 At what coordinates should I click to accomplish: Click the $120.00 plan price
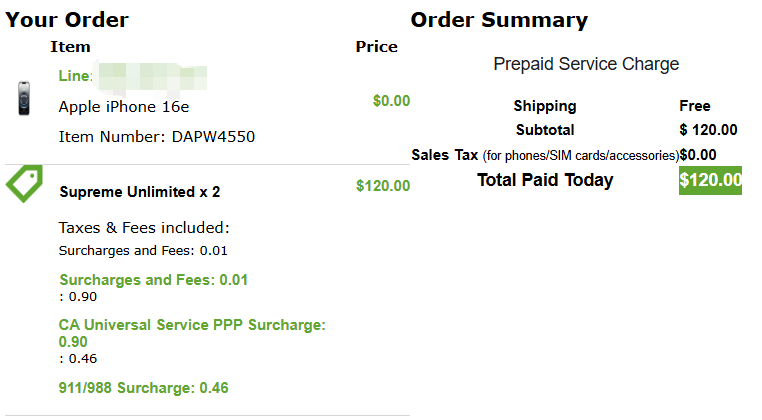click(382, 186)
